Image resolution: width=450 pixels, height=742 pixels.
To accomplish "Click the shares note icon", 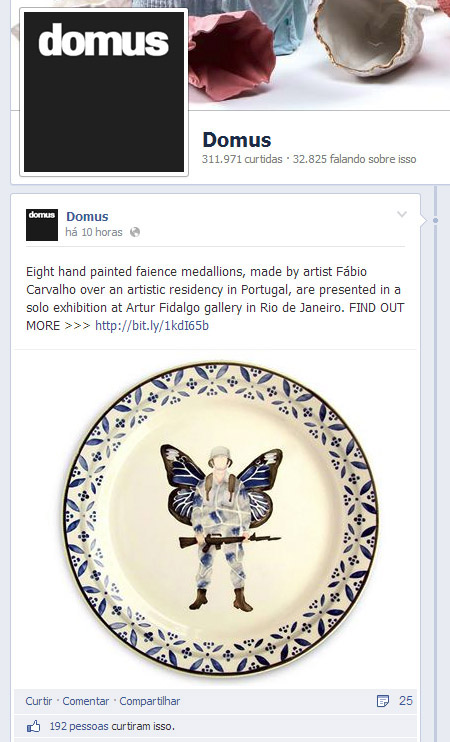I will click(x=383, y=701).
